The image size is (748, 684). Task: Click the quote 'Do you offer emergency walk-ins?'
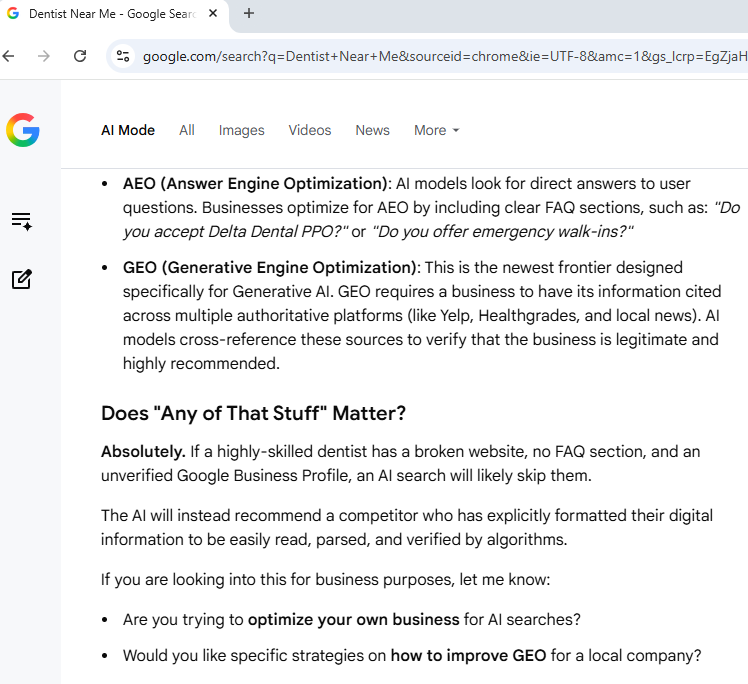click(x=503, y=232)
